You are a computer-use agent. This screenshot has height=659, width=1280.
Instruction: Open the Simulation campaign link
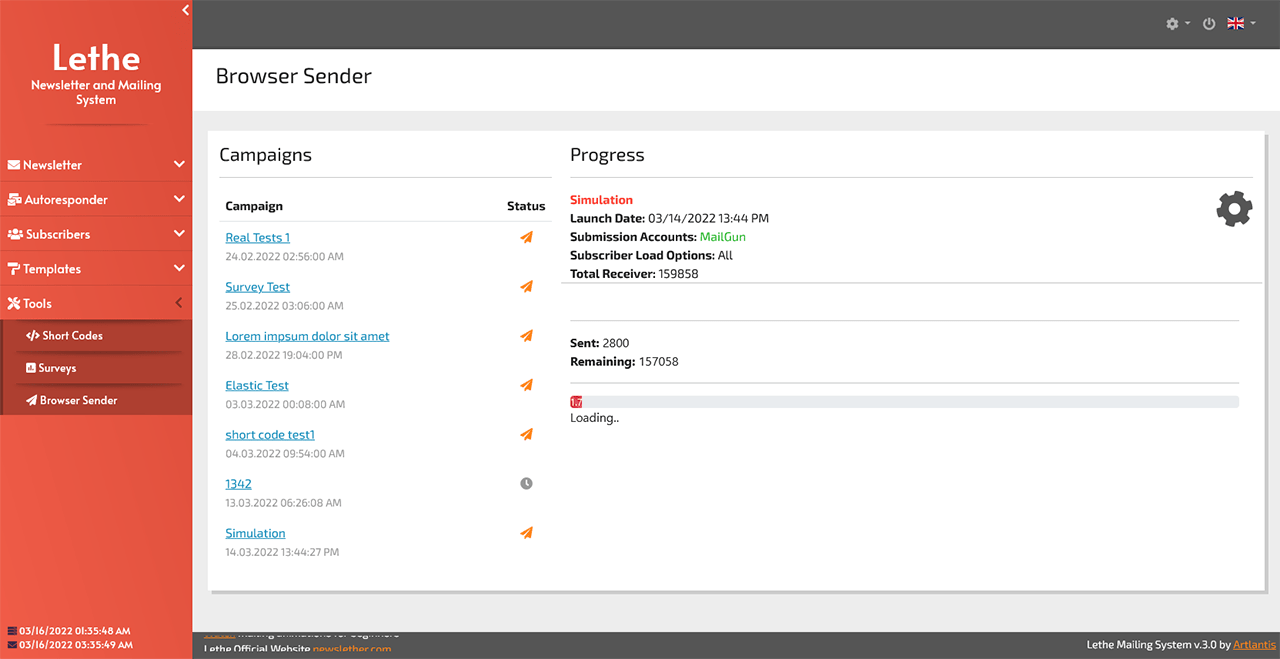pyautogui.click(x=255, y=533)
